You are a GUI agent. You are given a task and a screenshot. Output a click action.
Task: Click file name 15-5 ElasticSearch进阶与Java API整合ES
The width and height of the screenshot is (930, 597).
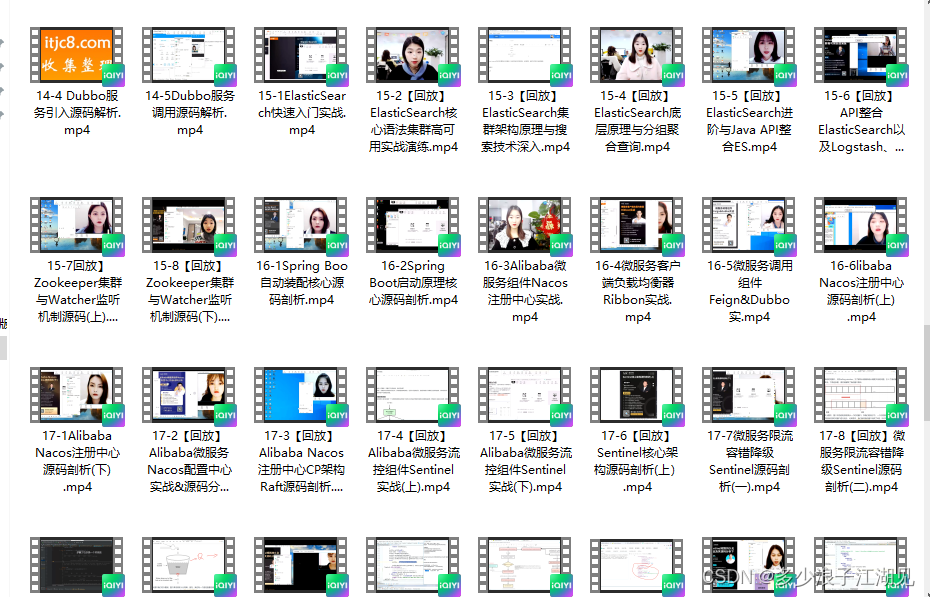pos(750,121)
